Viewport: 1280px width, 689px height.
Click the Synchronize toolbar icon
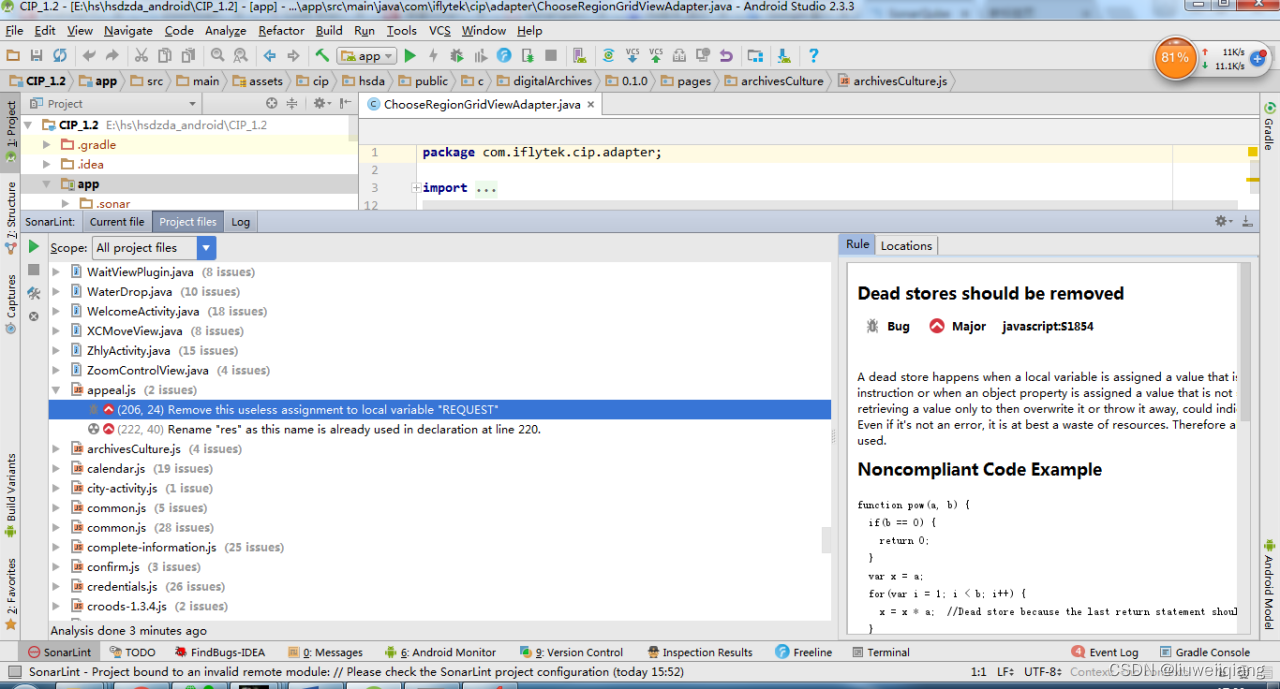(x=60, y=56)
